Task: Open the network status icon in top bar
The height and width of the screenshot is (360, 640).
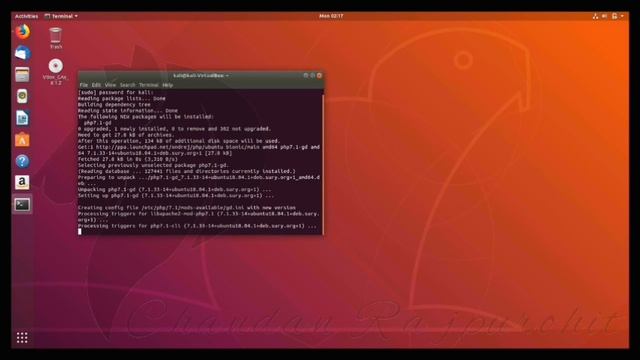Action: coord(595,16)
